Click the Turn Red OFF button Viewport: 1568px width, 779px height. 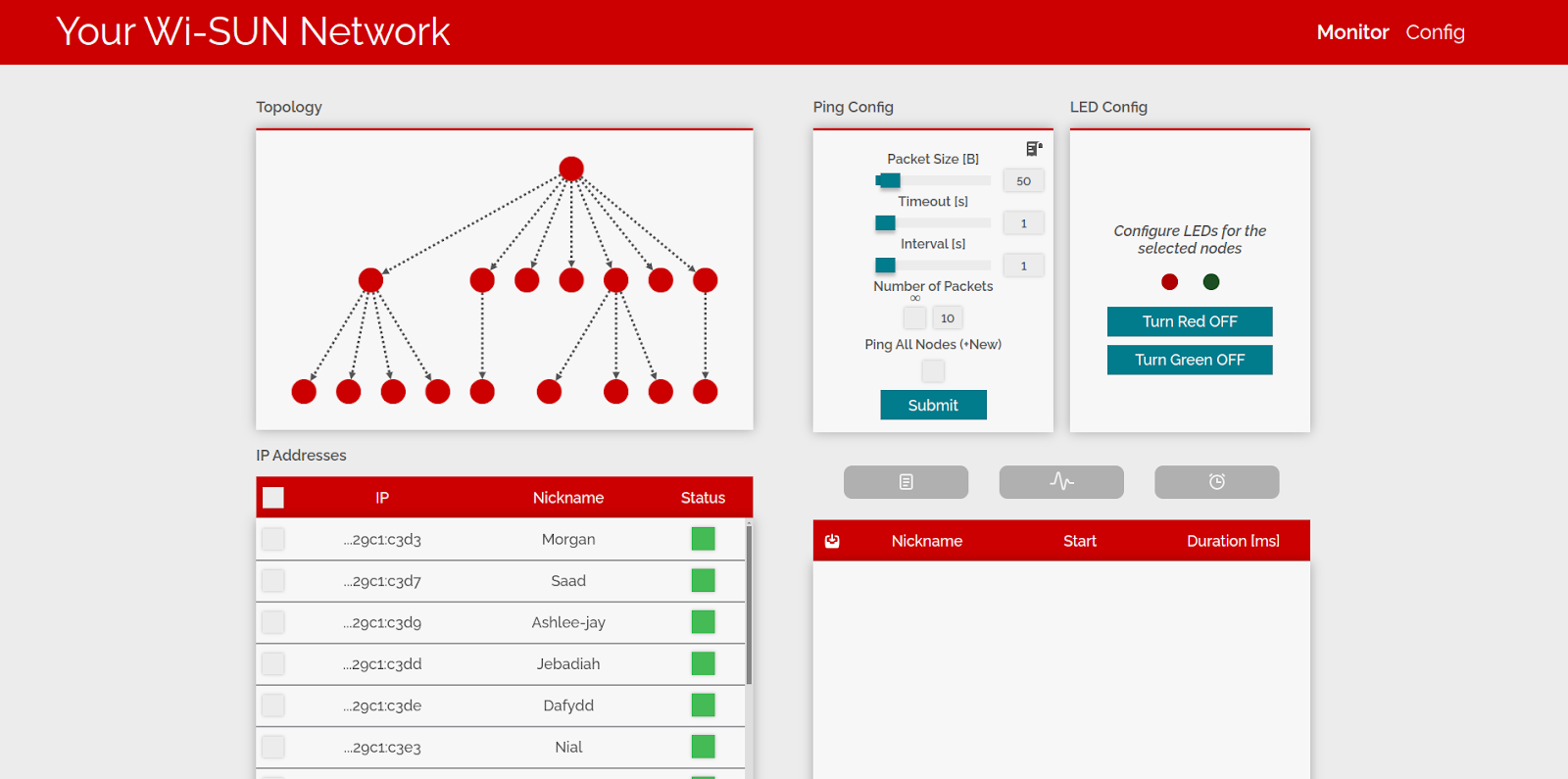pos(1190,321)
